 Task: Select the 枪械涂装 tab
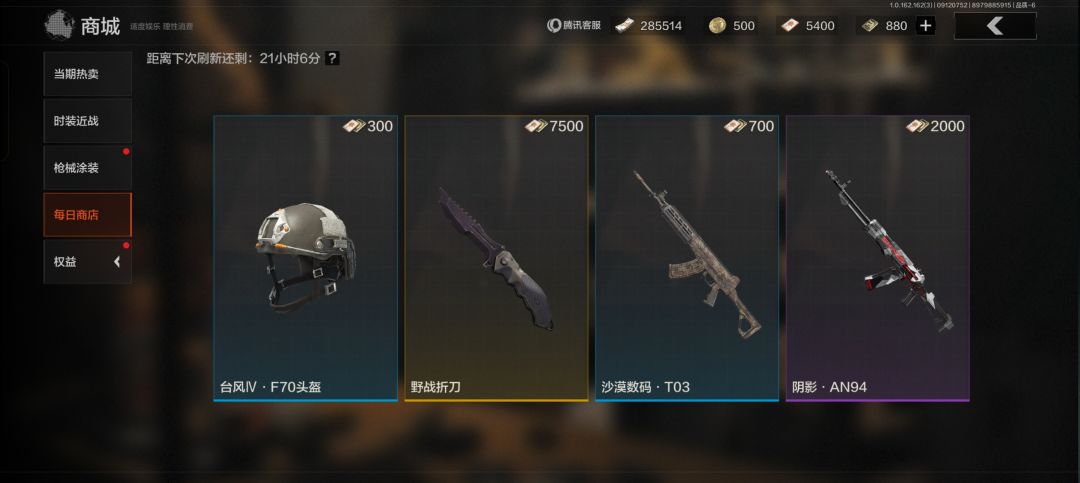pyautogui.click(x=87, y=167)
